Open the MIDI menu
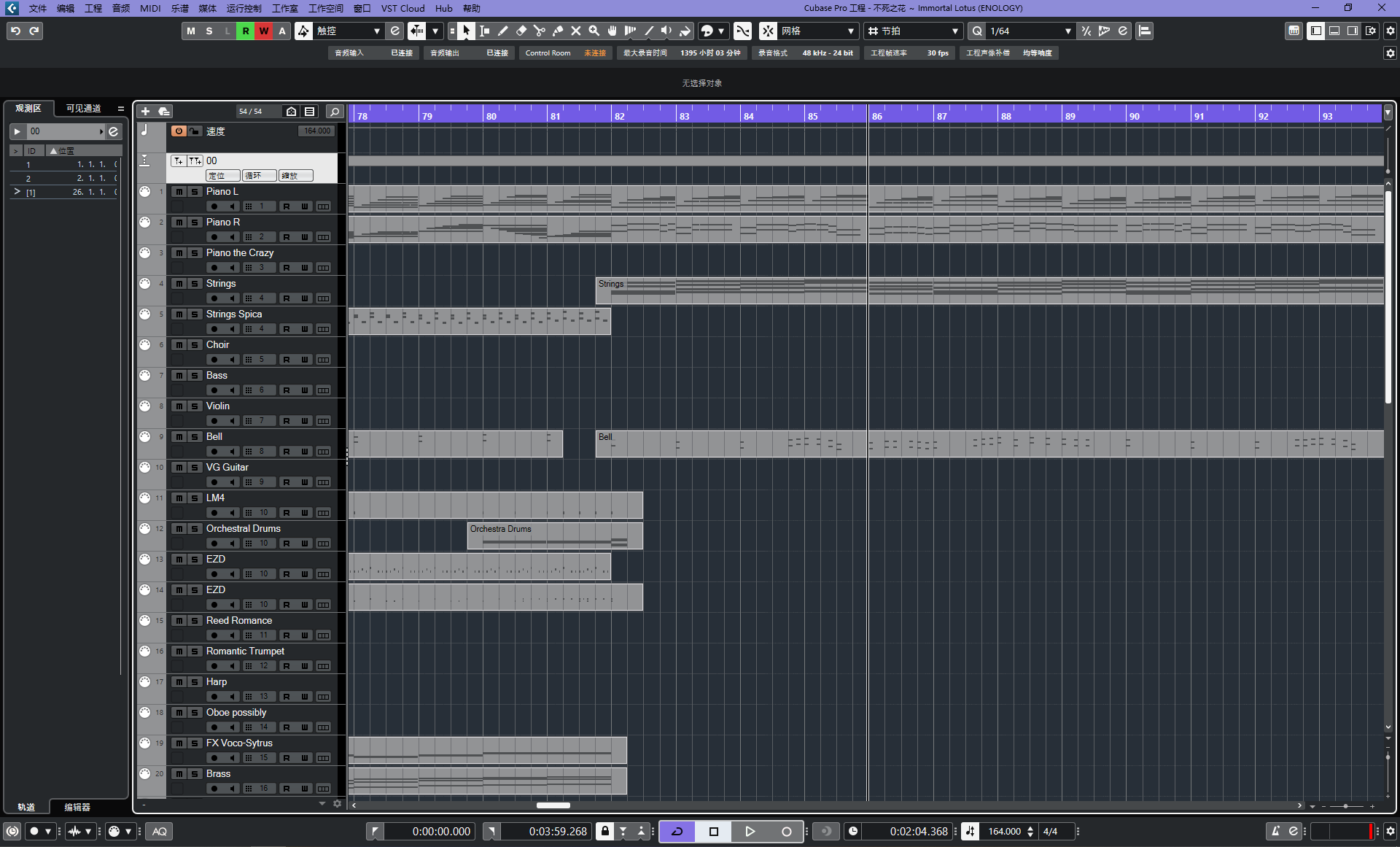Screen dimensions: 1400x847 pyautogui.click(x=150, y=8)
